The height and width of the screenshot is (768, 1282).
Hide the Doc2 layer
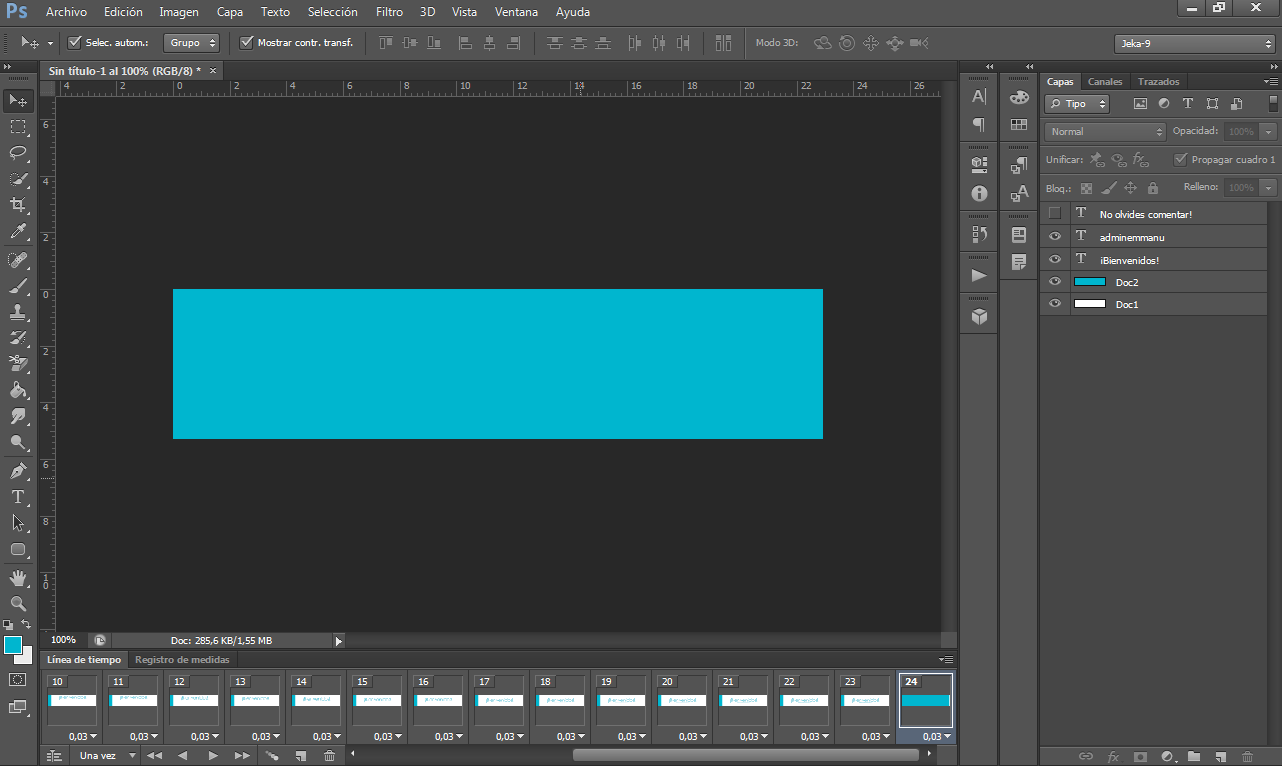tap(1054, 282)
